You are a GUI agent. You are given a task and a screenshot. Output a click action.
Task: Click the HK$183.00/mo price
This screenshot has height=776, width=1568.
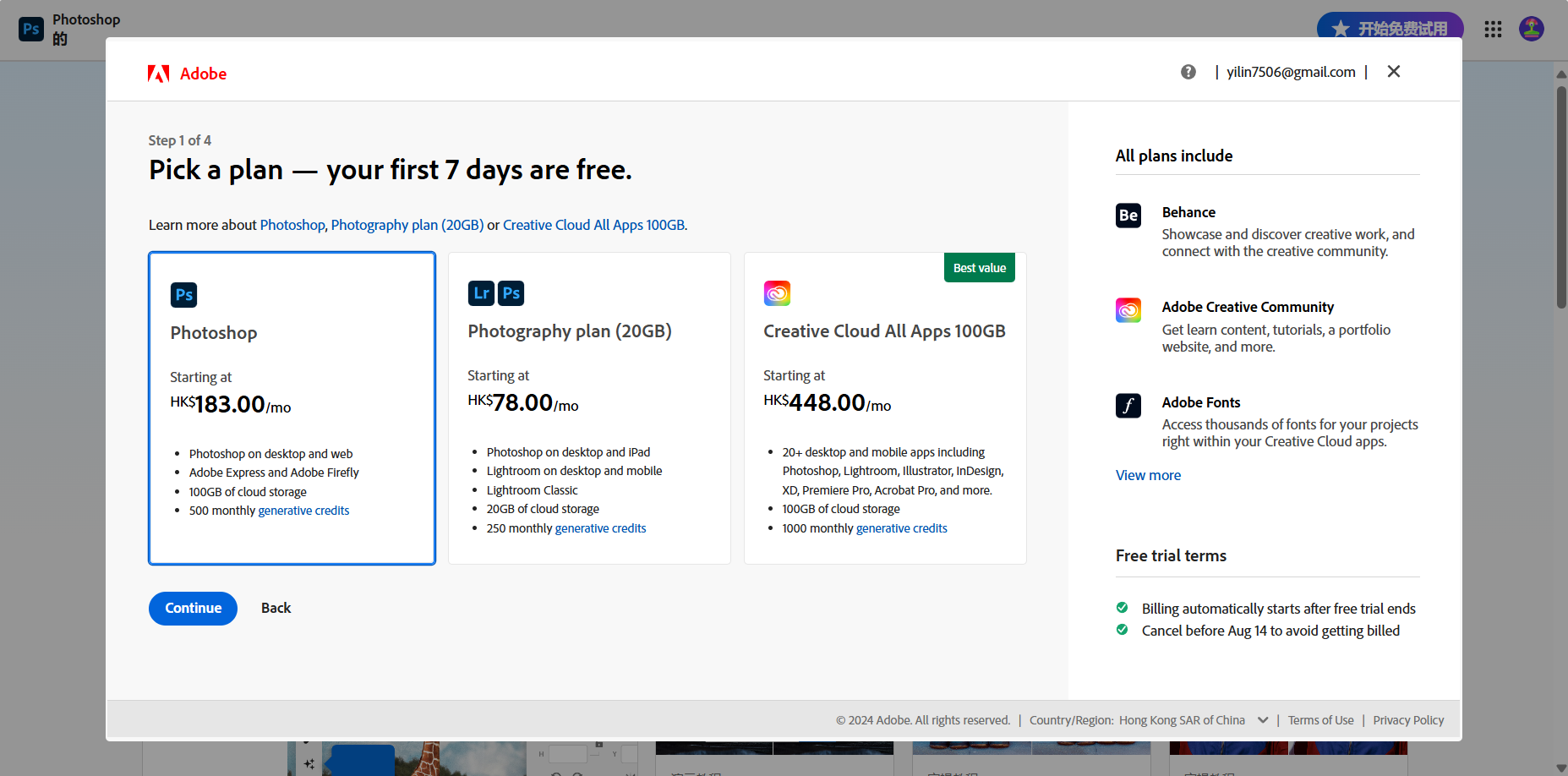pos(231,404)
